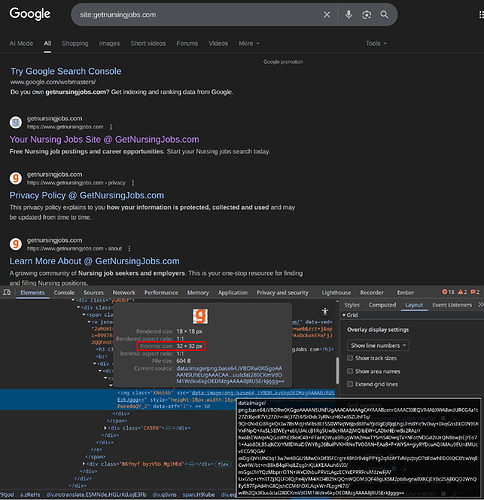Image resolution: width=484 pixels, height=500 pixels.
Task: Collapse the Grid section in Layout
Action: 344,315
